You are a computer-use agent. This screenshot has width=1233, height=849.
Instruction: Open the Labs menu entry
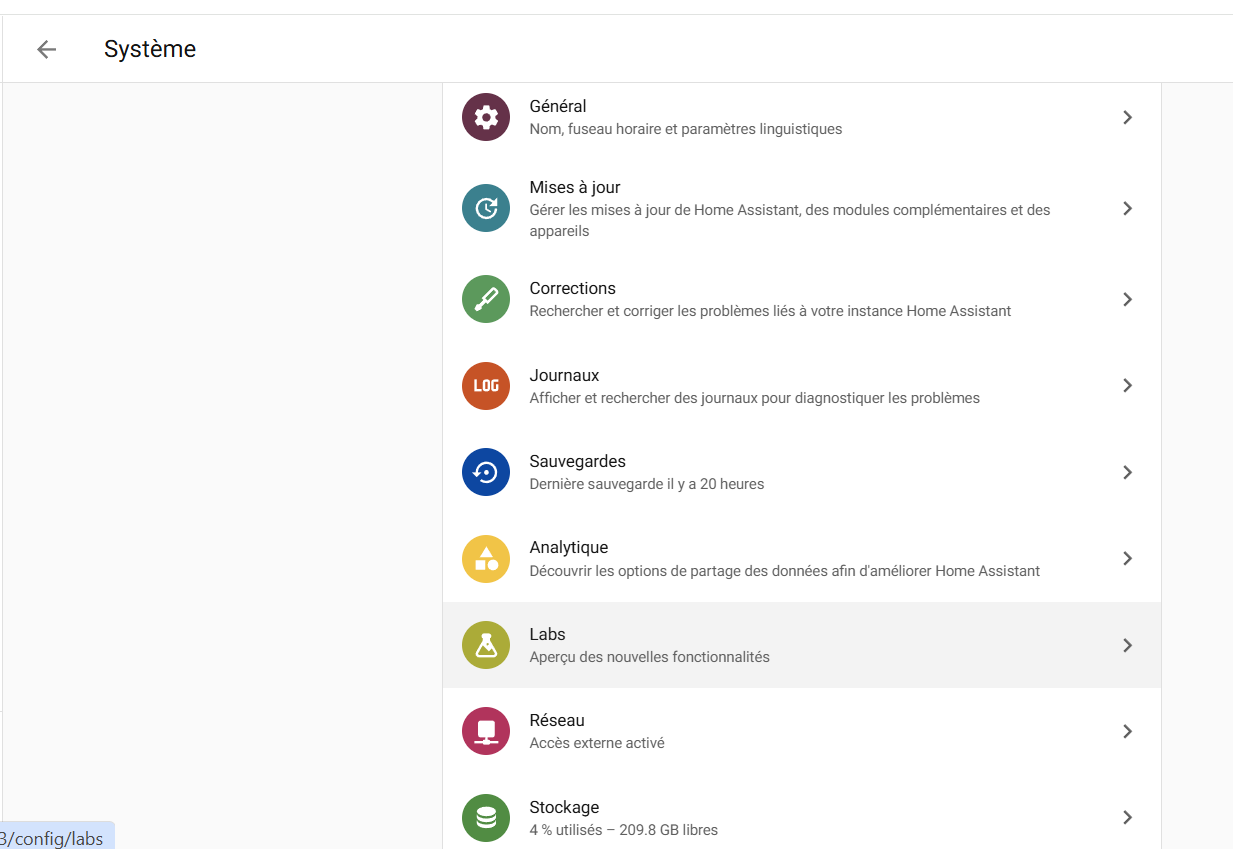(547, 634)
